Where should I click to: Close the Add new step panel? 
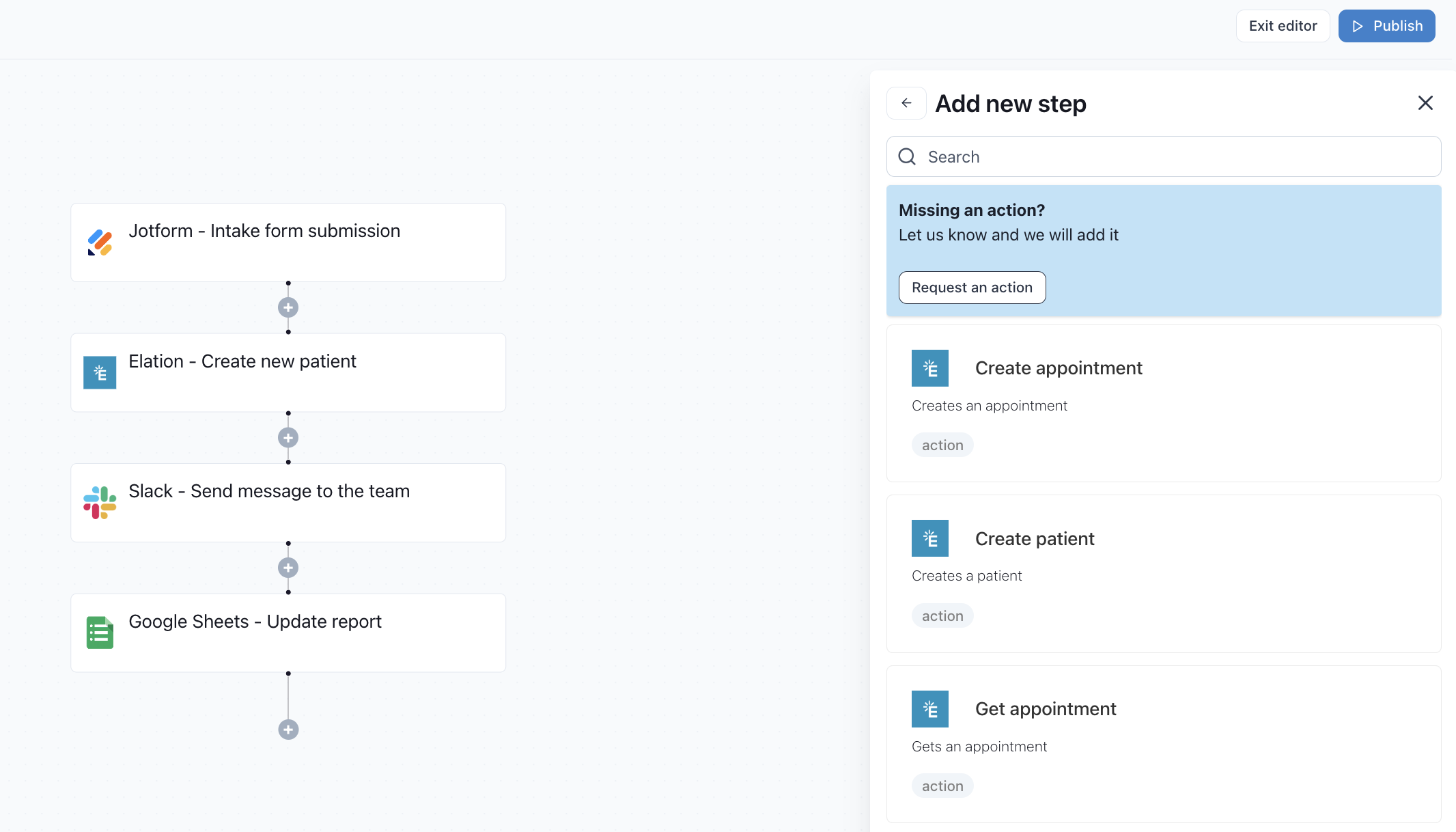(x=1425, y=103)
